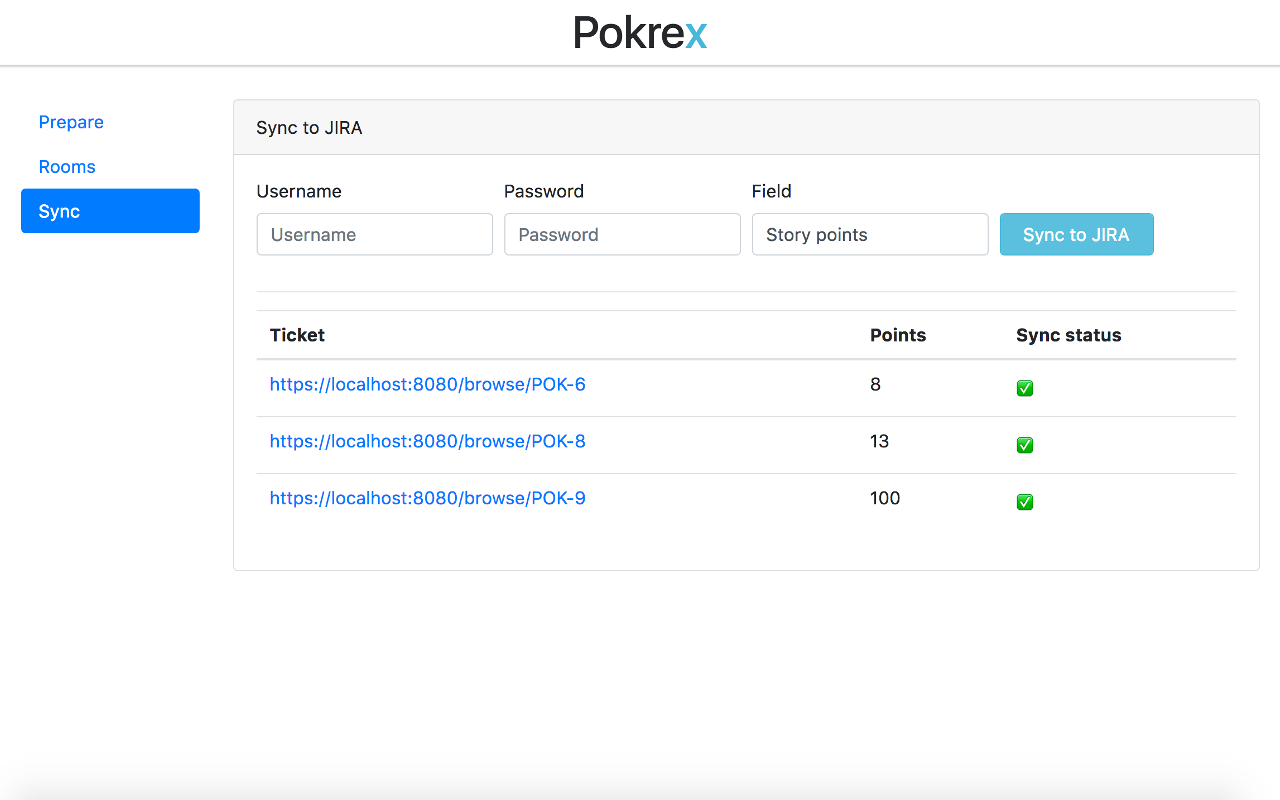The width and height of the screenshot is (1280, 800).
Task: Click the Sync to JIRA button
Action: click(1076, 234)
